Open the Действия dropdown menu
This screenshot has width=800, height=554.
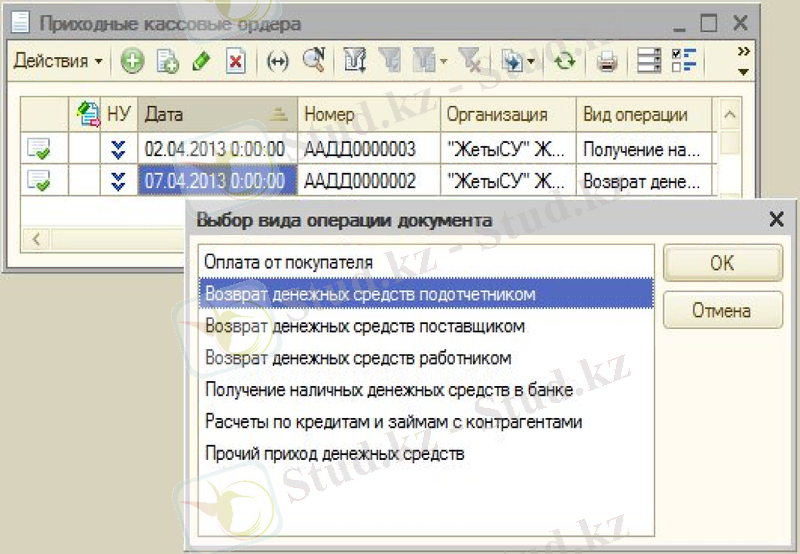tap(58, 61)
